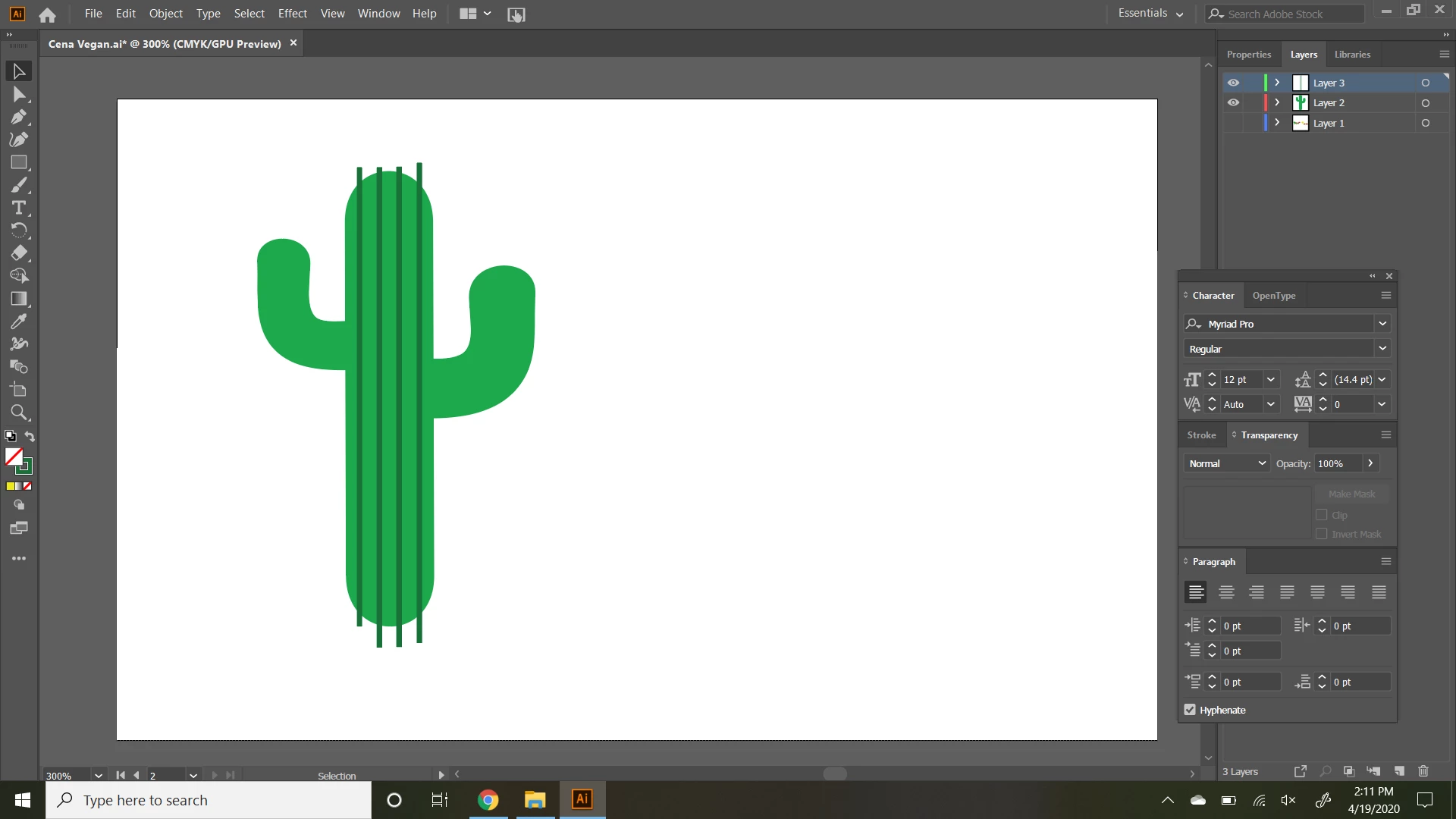Expand Layer 1 contents
1456x819 pixels.
[1277, 123]
